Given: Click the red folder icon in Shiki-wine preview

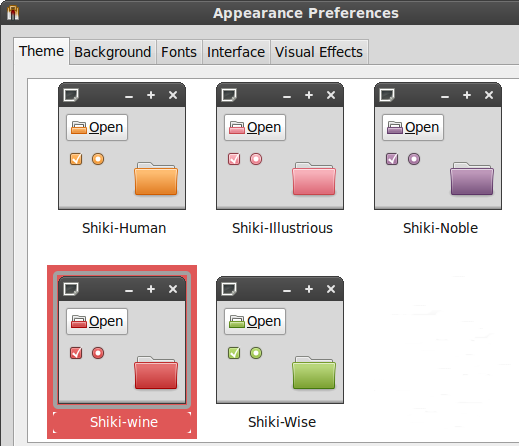Looking at the screenshot, I should pos(156,373).
